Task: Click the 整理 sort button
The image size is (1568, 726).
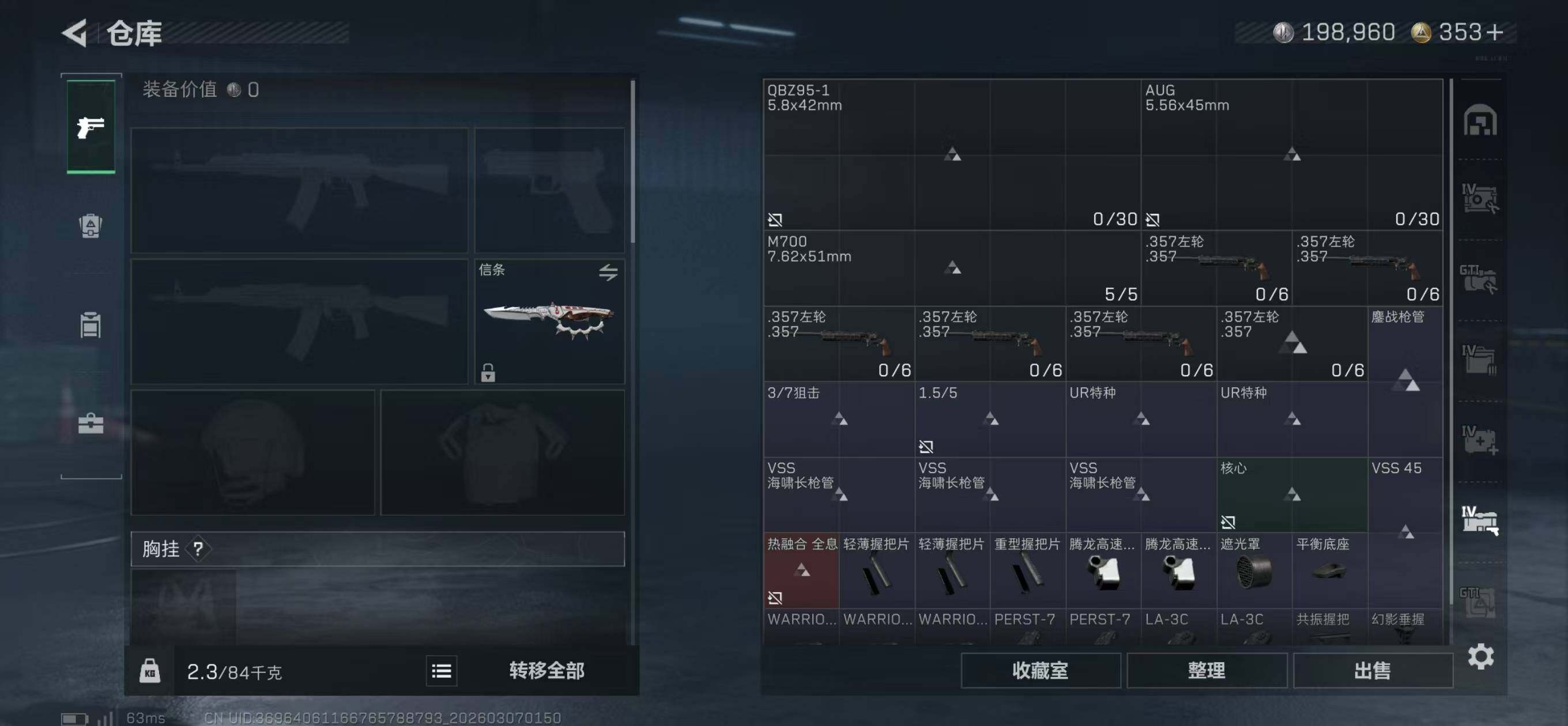Action: (x=1207, y=671)
